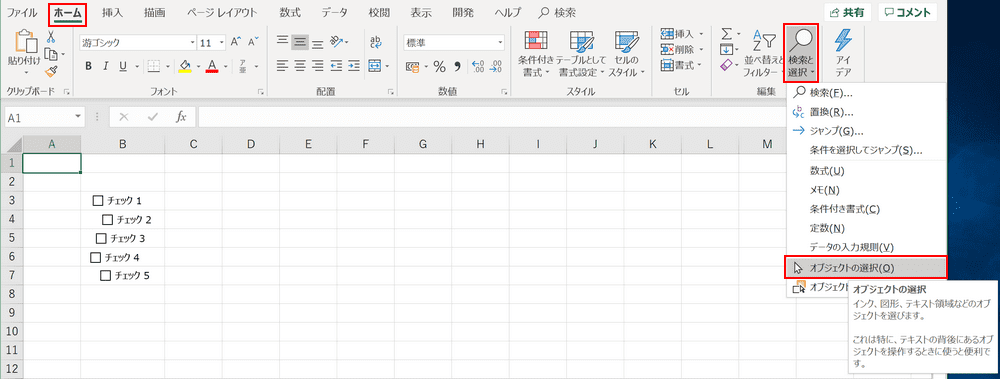Click the Clear eraser icon

coord(727,66)
